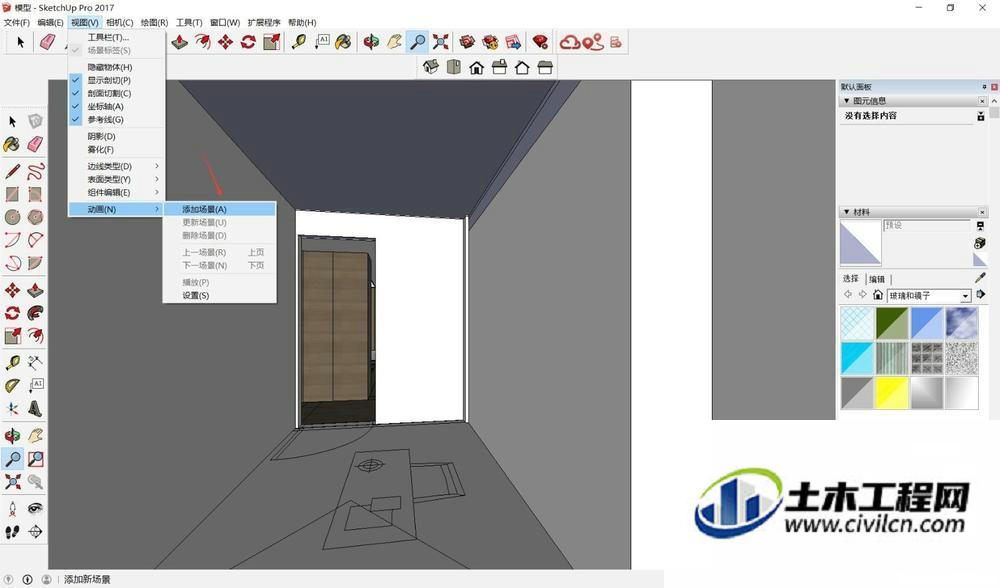Click the current material preview thumbnail
Screen dimensions: 1000x588
(x=860, y=242)
